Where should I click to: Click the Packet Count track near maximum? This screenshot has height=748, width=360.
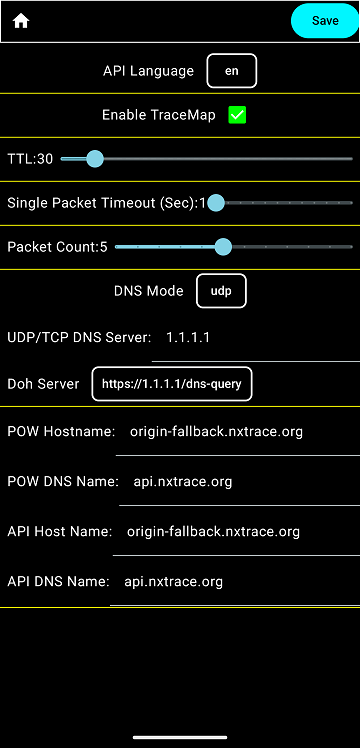(x=346, y=247)
